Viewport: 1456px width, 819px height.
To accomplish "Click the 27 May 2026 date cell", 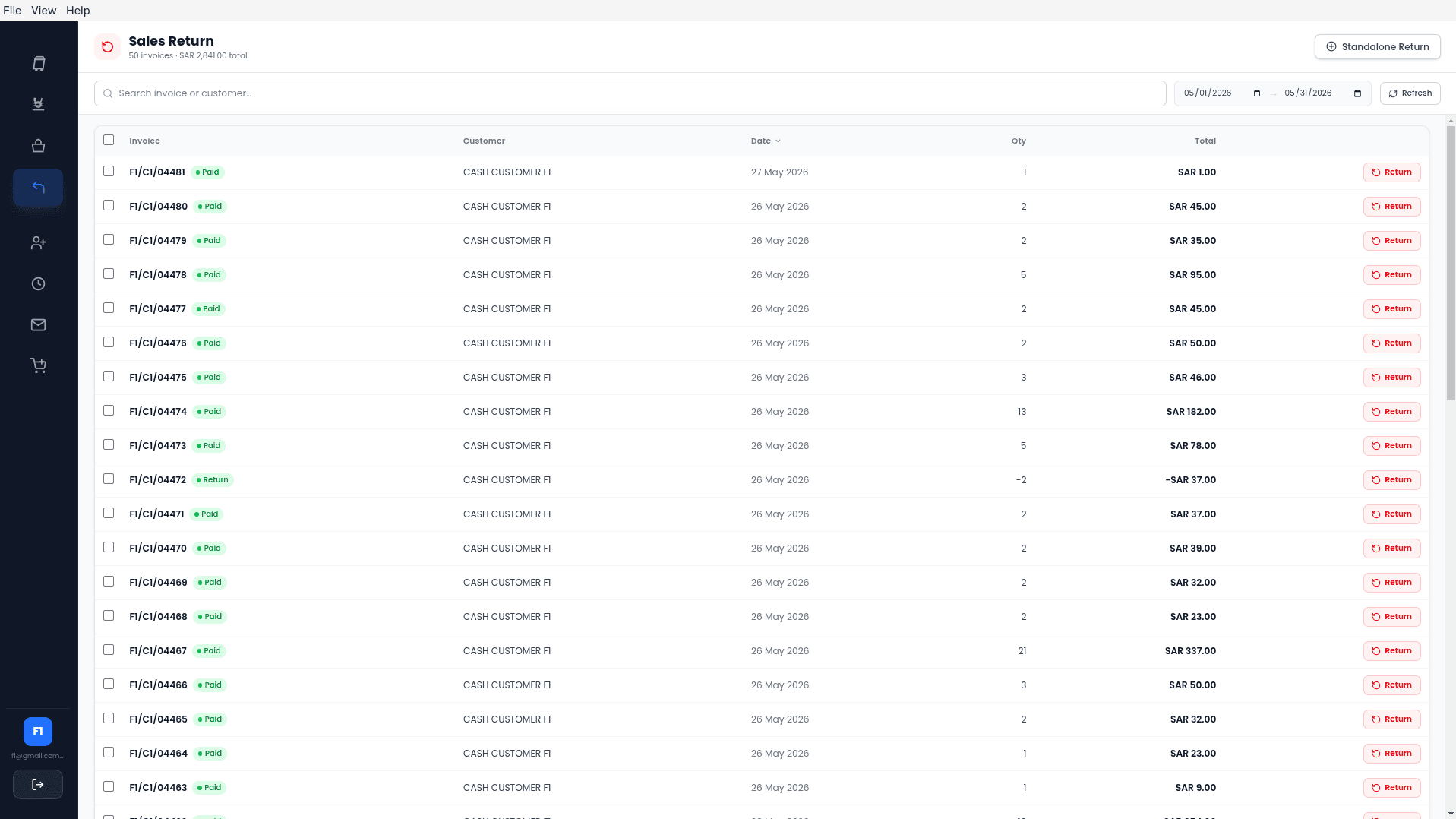I will [x=779, y=172].
